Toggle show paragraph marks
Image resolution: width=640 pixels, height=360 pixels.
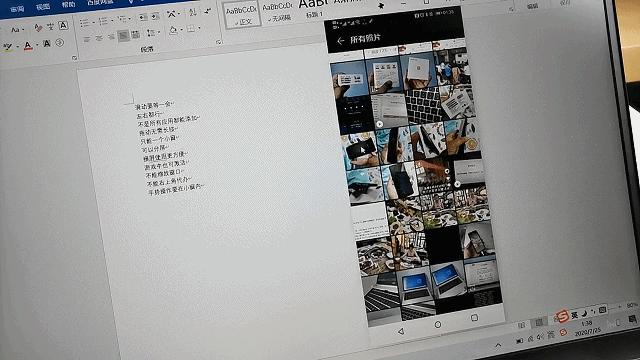(208, 11)
